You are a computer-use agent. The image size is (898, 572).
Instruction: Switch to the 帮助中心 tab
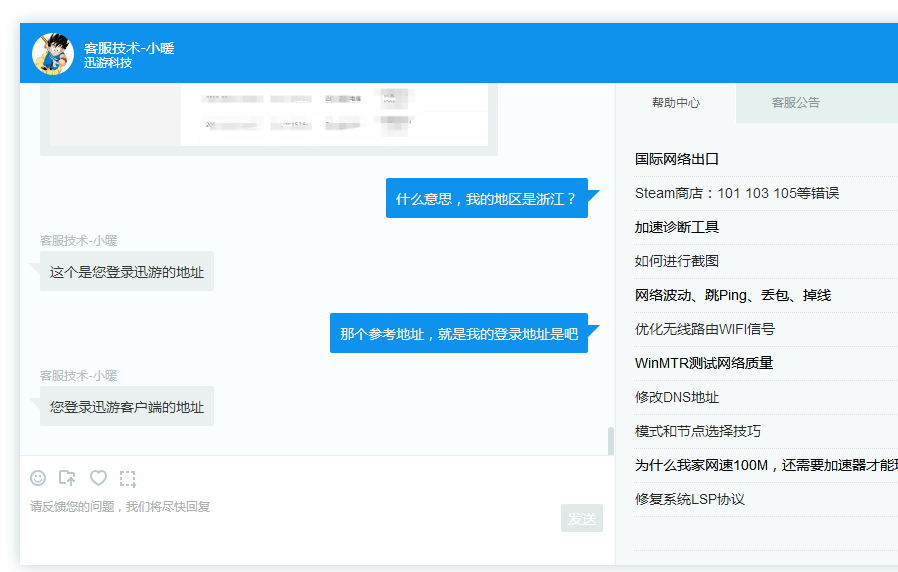pyautogui.click(x=676, y=103)
